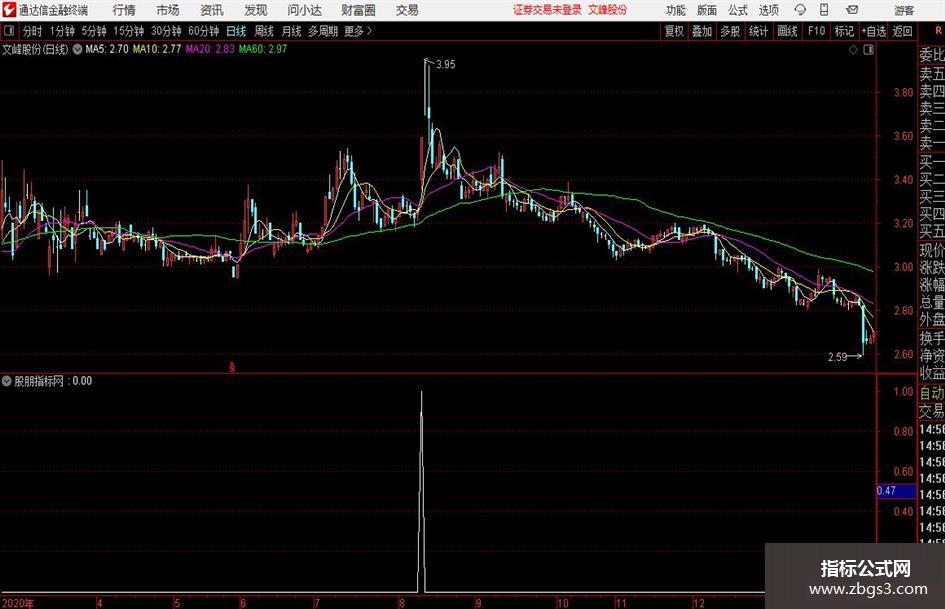Click the 2020年 date axis label

click(x=19, y=603)
